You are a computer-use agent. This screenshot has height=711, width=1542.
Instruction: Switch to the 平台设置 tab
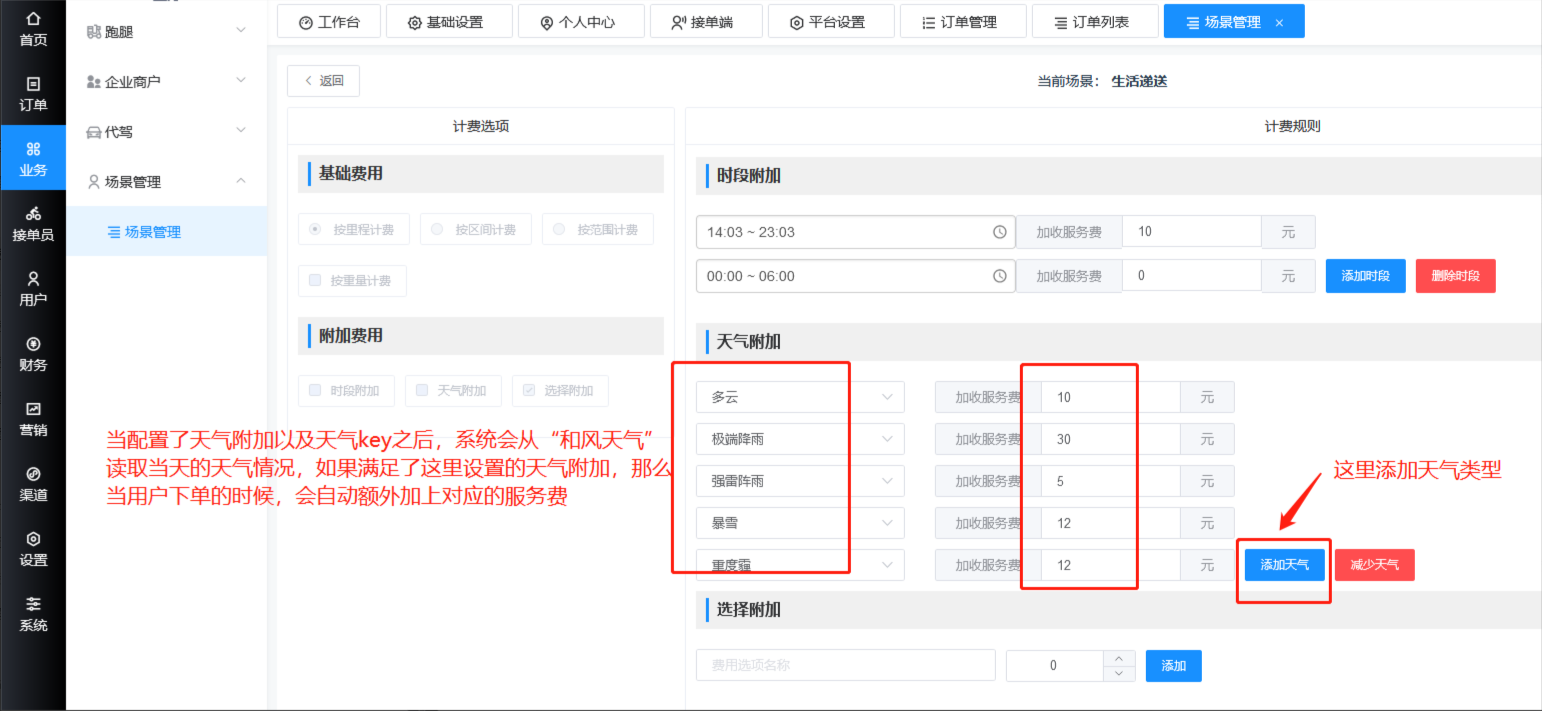tap(830, 22)
